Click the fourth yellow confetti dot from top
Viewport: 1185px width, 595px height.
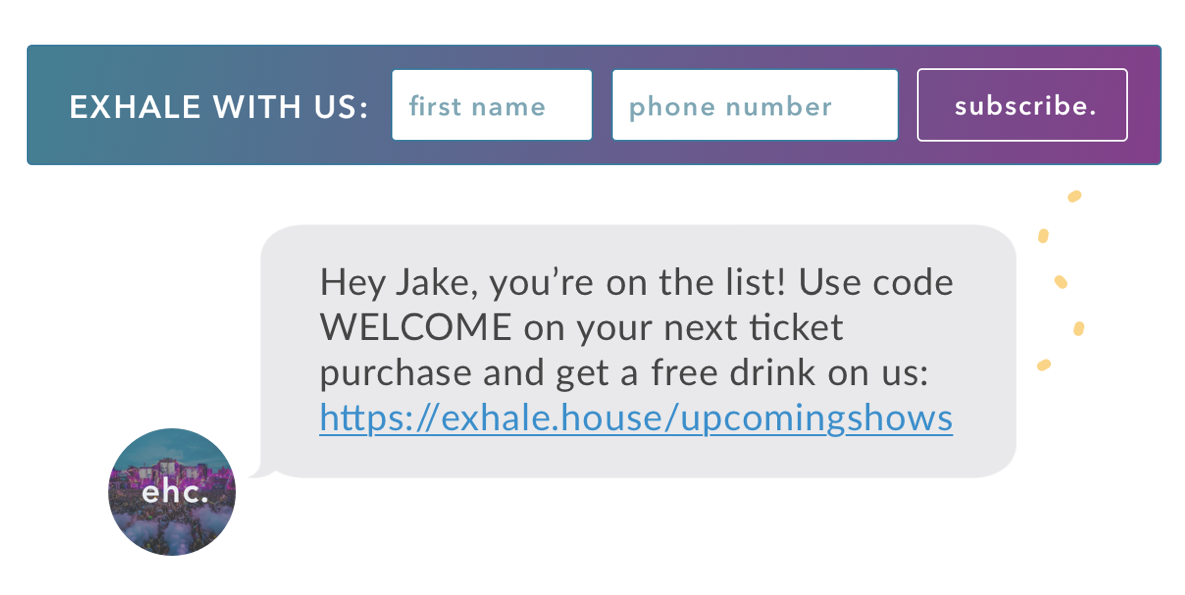pos(1079,328)
